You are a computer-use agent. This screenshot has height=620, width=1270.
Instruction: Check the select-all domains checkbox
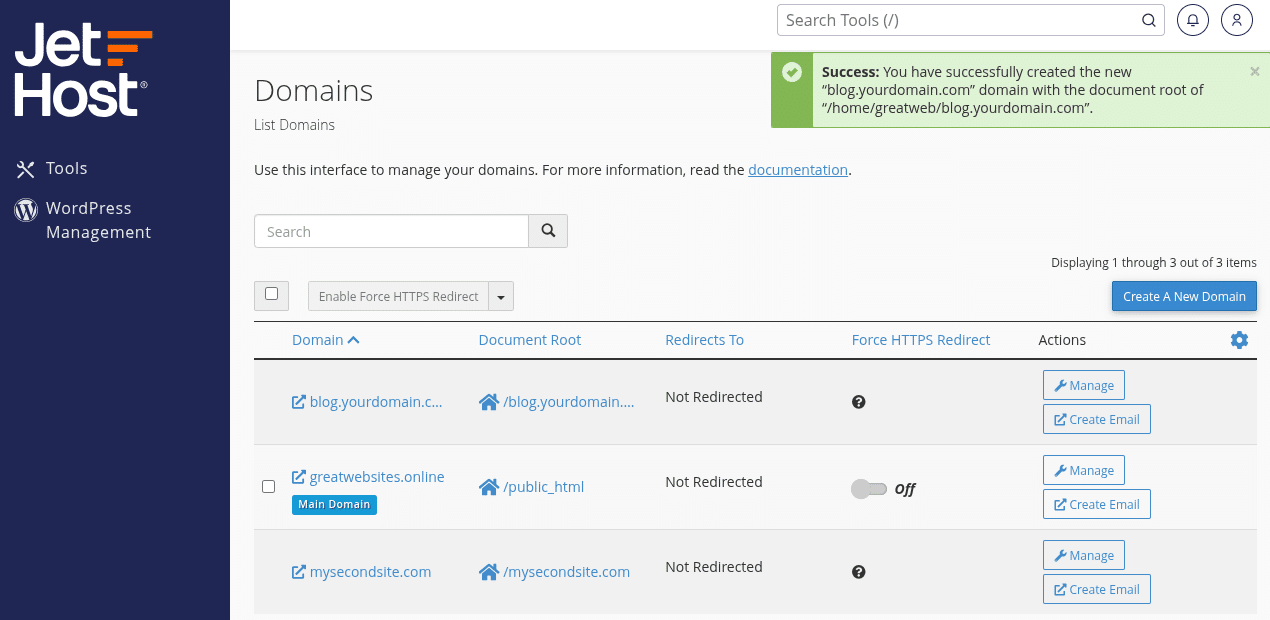tap(271, 294)
